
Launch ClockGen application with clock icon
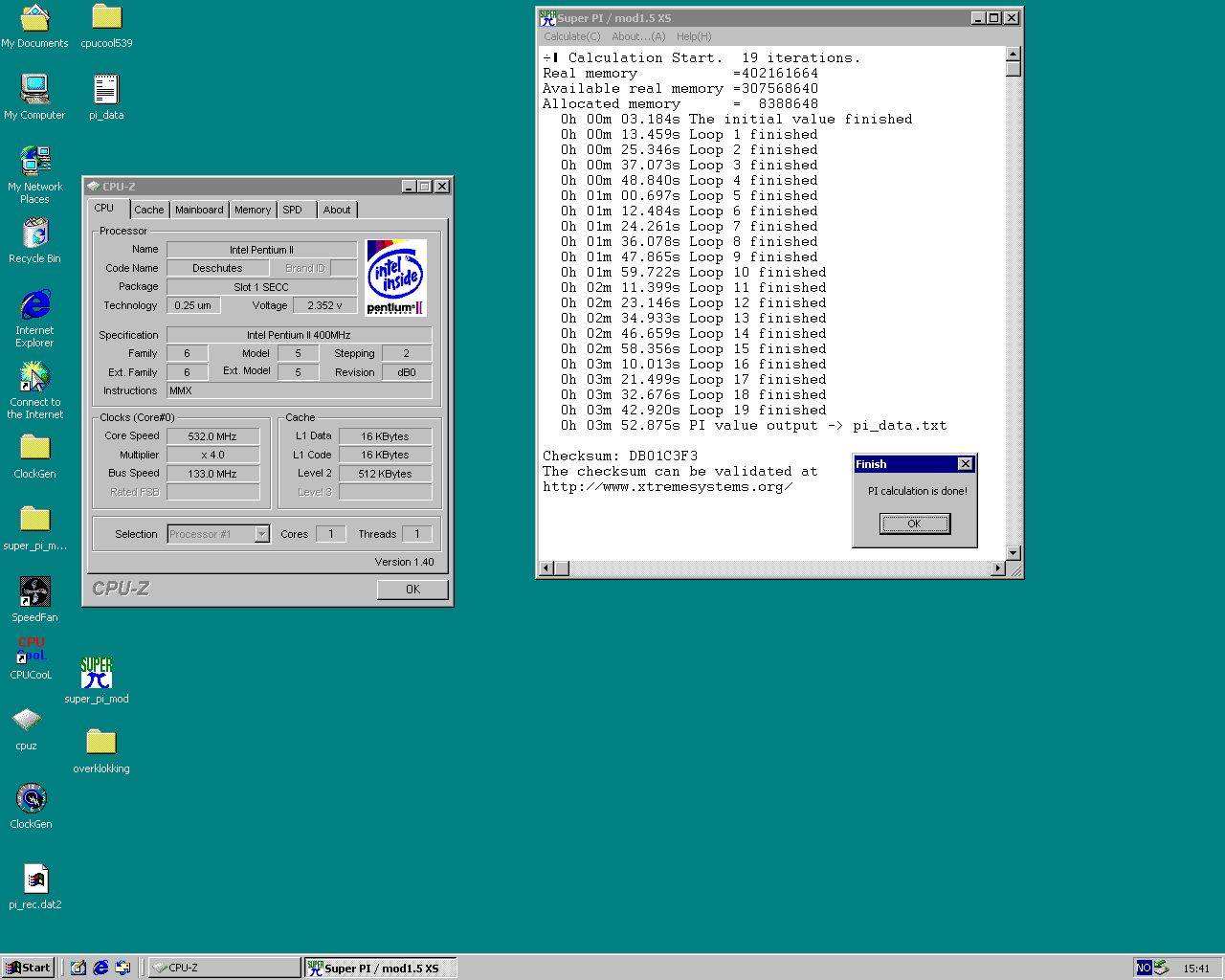31,806
